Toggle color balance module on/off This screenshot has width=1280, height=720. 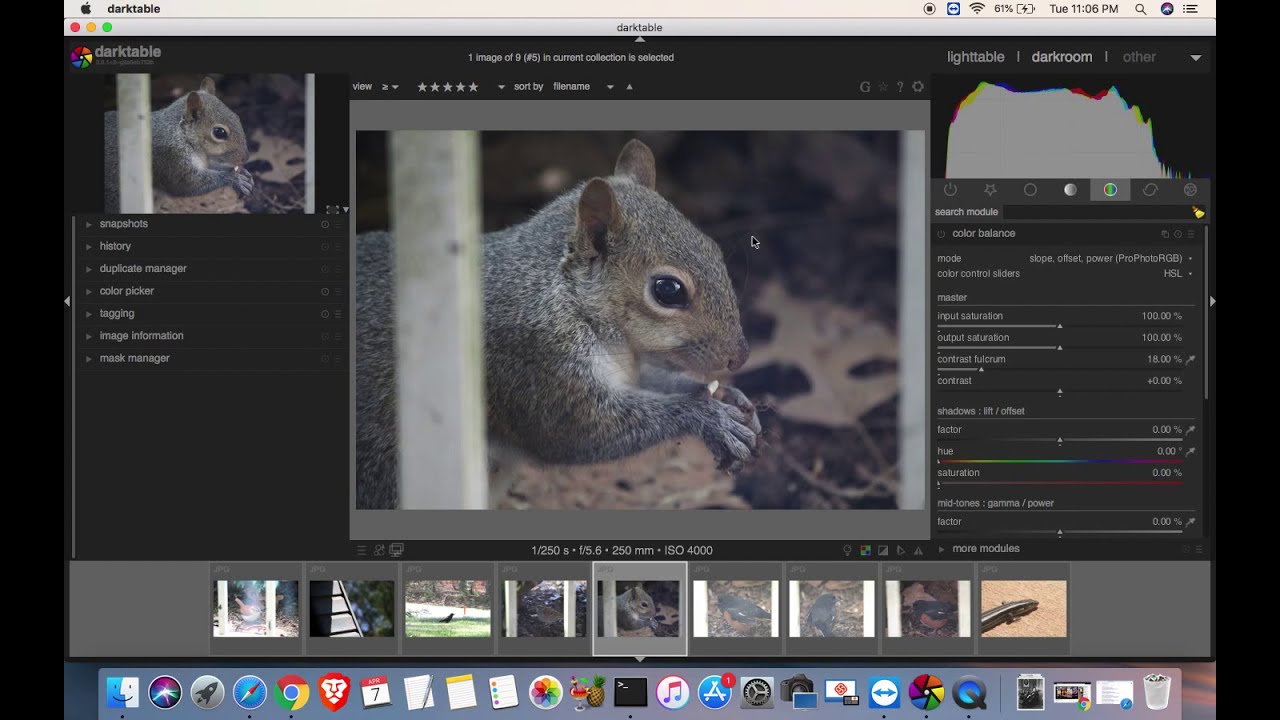coord(941,234)
